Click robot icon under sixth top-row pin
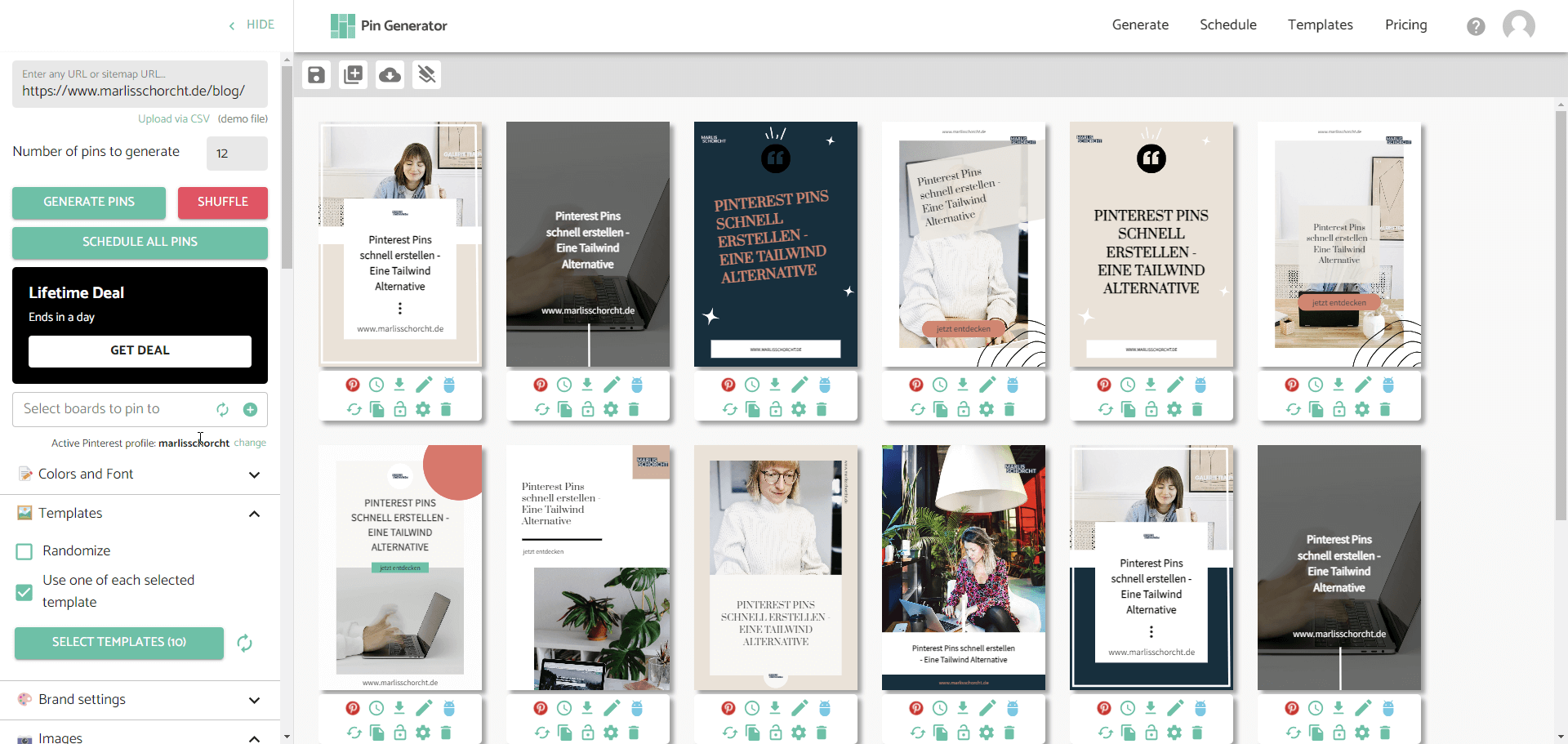The height and width of the screenshot is (744, 1568). pyautogui.click(x=1388, y=385)
